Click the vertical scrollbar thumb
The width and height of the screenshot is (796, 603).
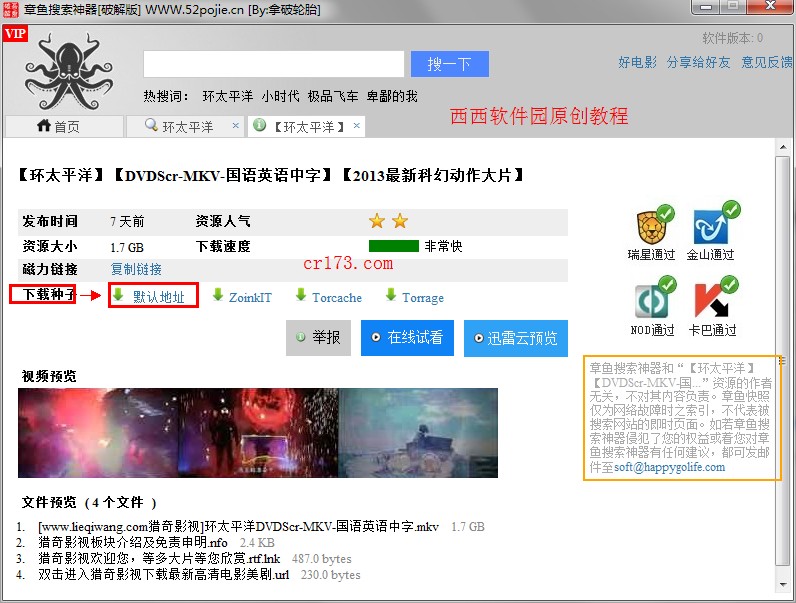(782, 361)
